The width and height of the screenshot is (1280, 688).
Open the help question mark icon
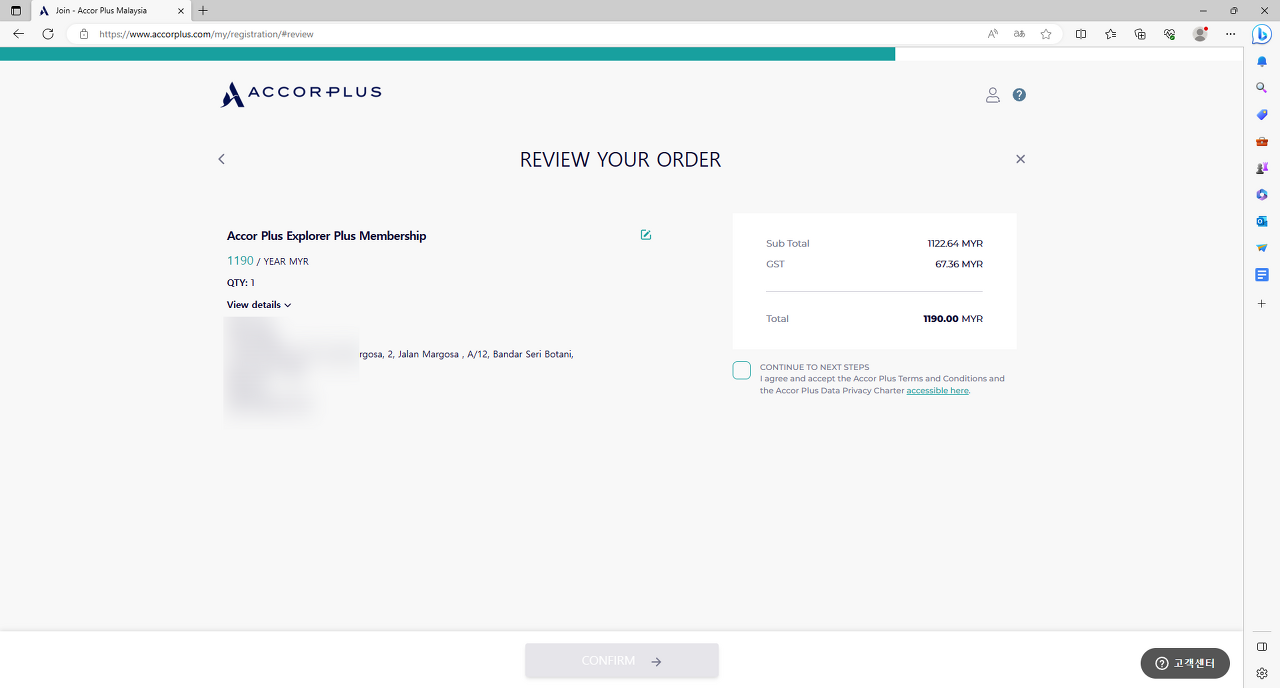(x=1019, y=95)
